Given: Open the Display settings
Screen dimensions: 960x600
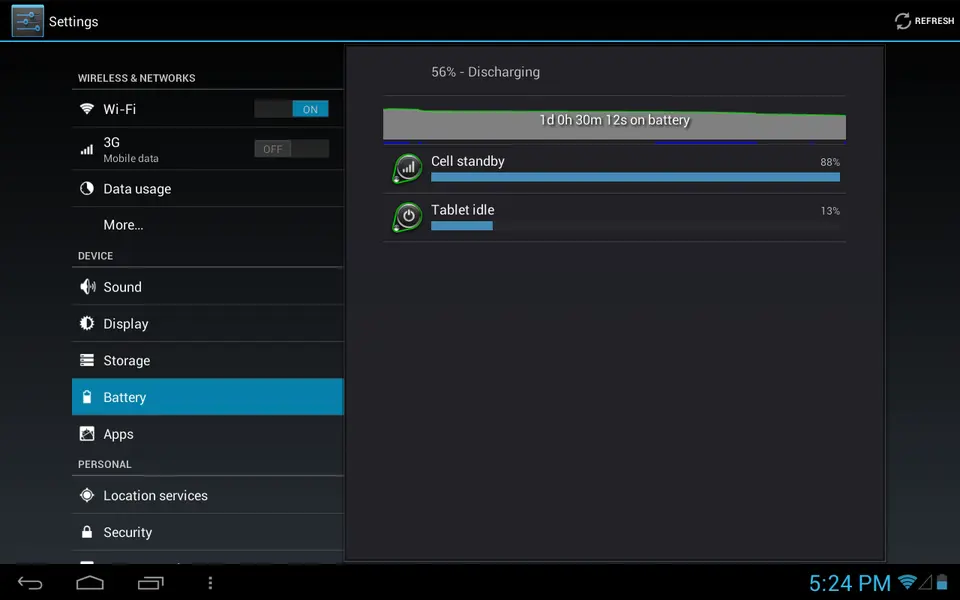Looking at the screenshot, I should pos(126,324).
